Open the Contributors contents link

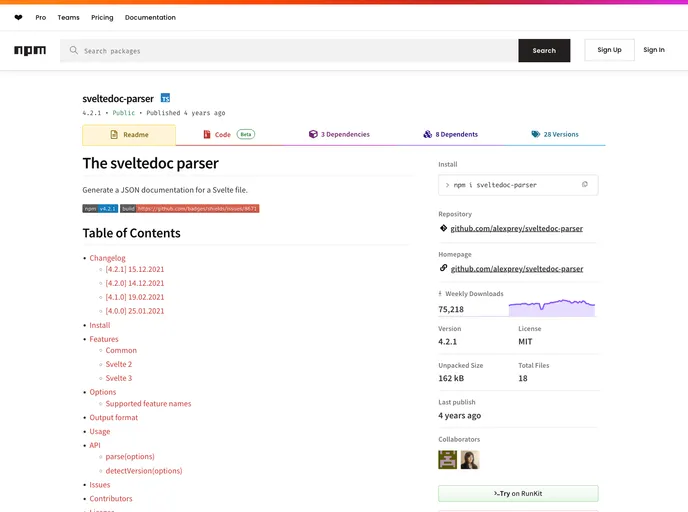coord(111,498)
